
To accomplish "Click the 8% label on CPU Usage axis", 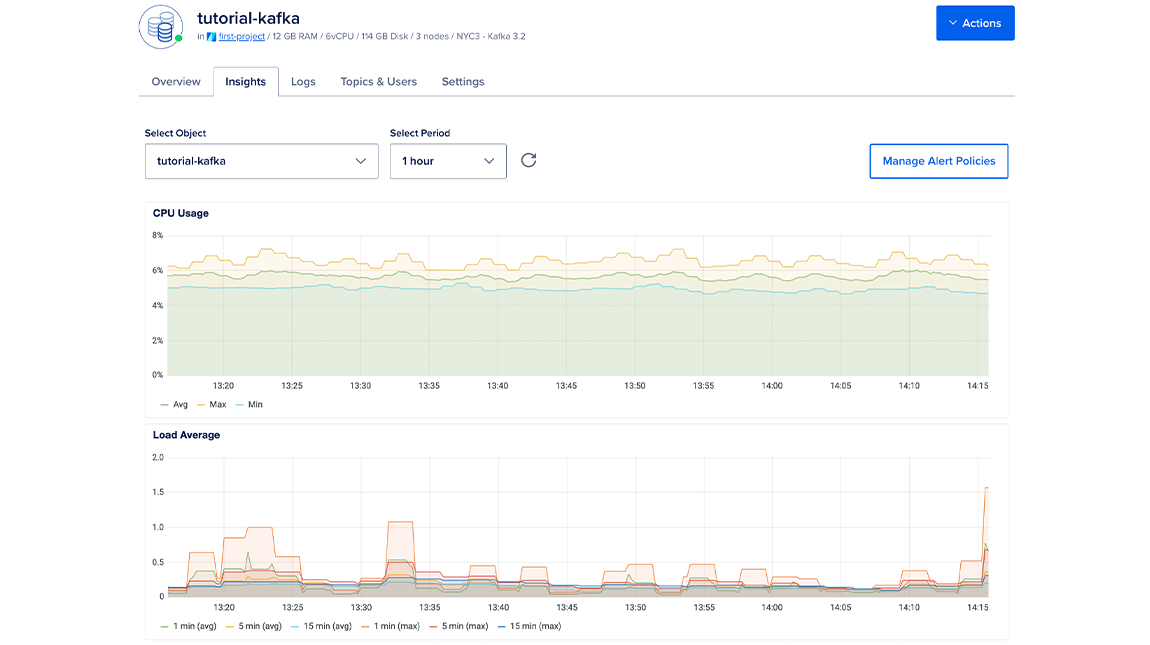I will 158,236.
